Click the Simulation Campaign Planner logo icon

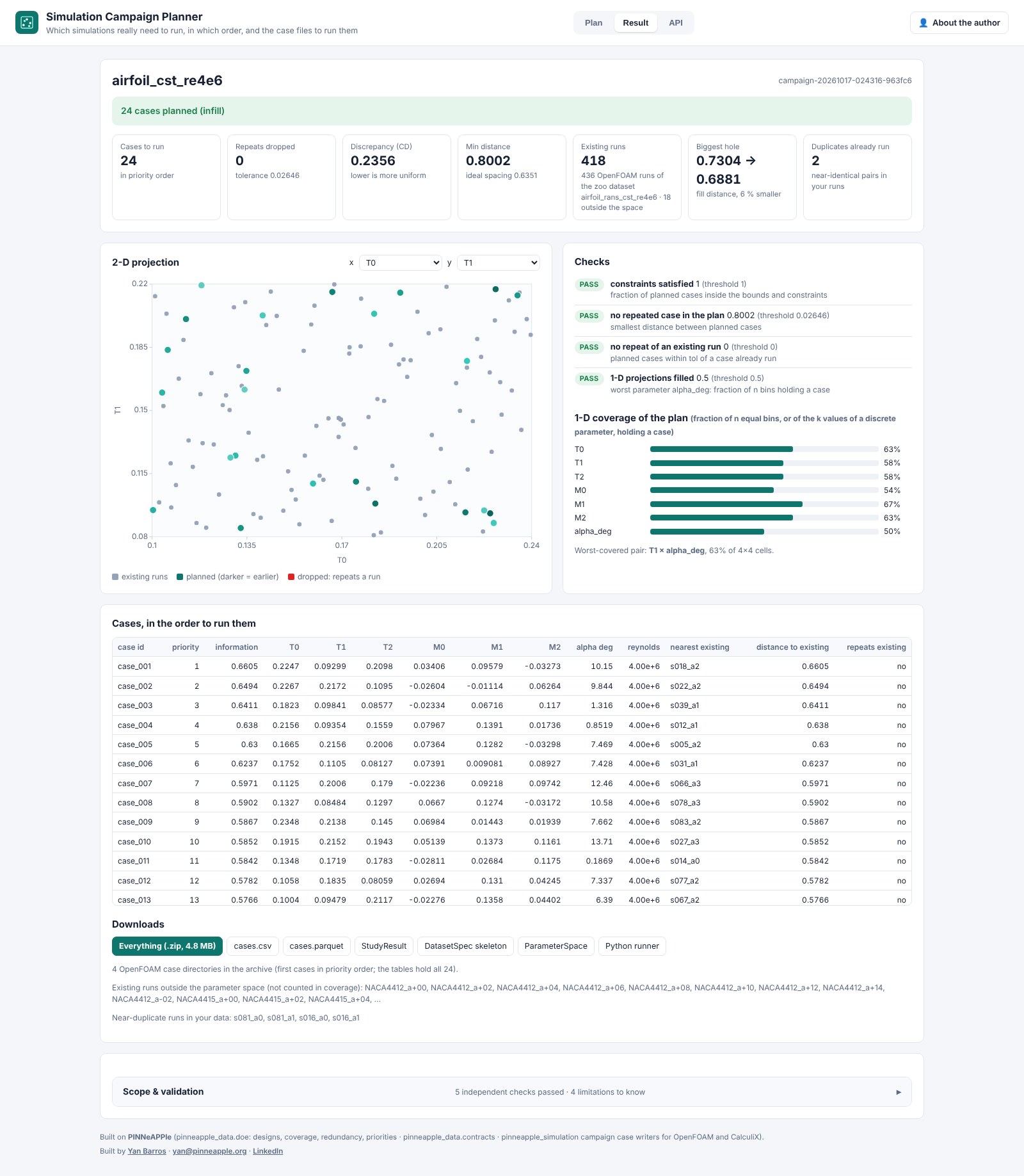[x=27, y=22]
